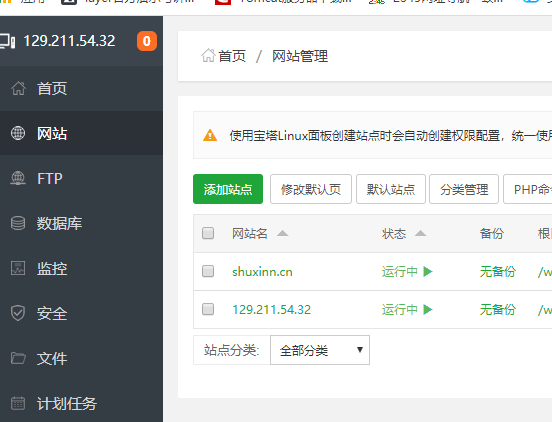Viewport: 552px width, 422px height.
Task: Click 运行中 status for 129.211.54.32
Action: [x=400, y=310]
